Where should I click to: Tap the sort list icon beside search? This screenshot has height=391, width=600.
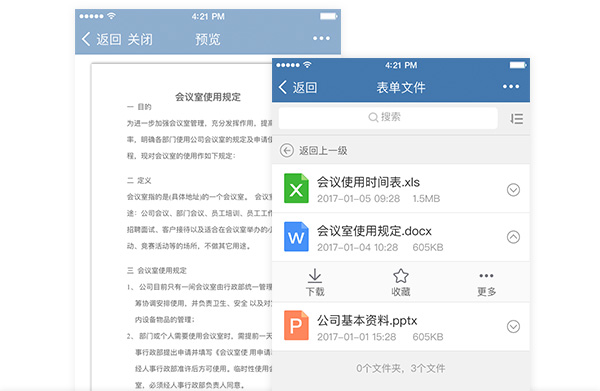[516, 118]
